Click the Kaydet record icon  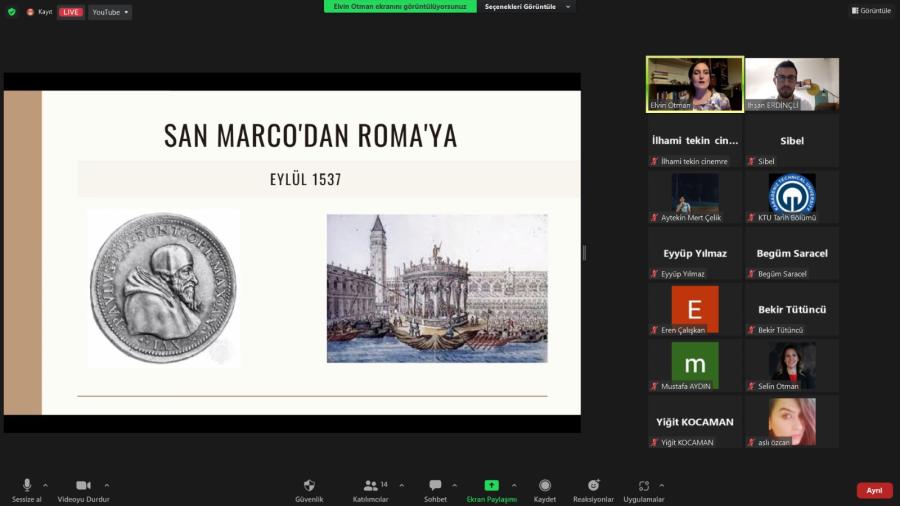click(x=545, y=485)
